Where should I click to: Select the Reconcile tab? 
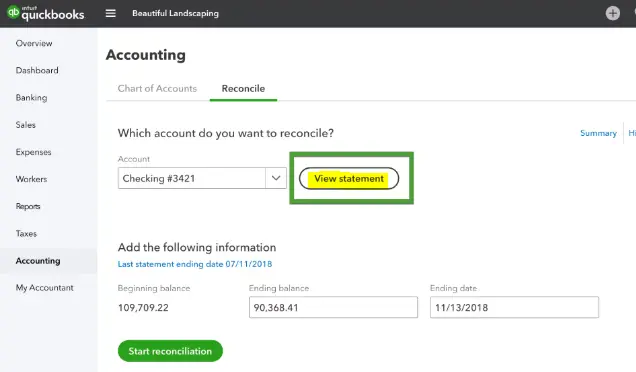click(243, 88)
